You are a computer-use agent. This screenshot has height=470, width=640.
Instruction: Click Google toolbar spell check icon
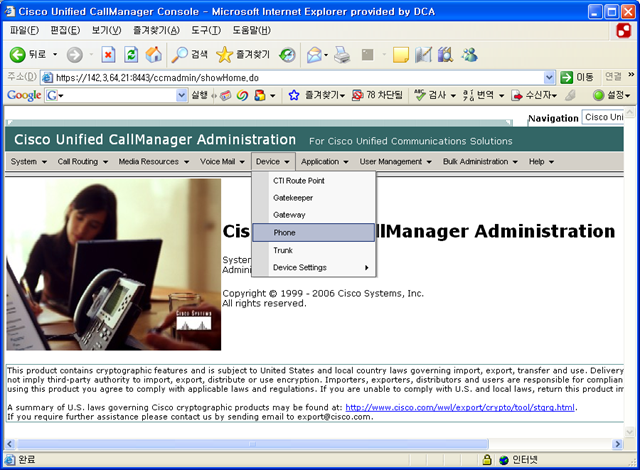click(x=420, y=95)
